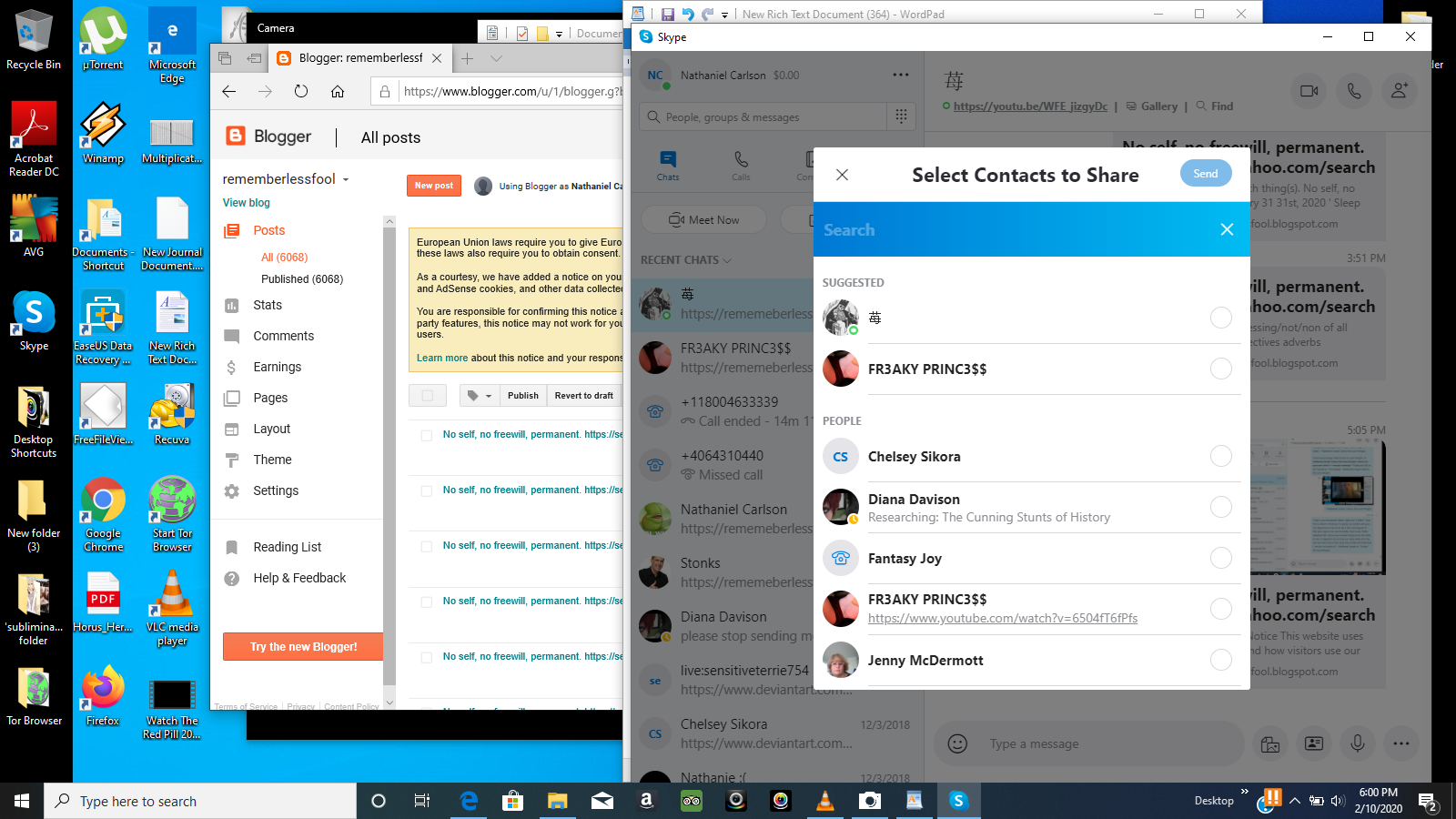Open Skype from the Windows taskbar
This screenshot has height=819, width=1456.
click(957, 801)
